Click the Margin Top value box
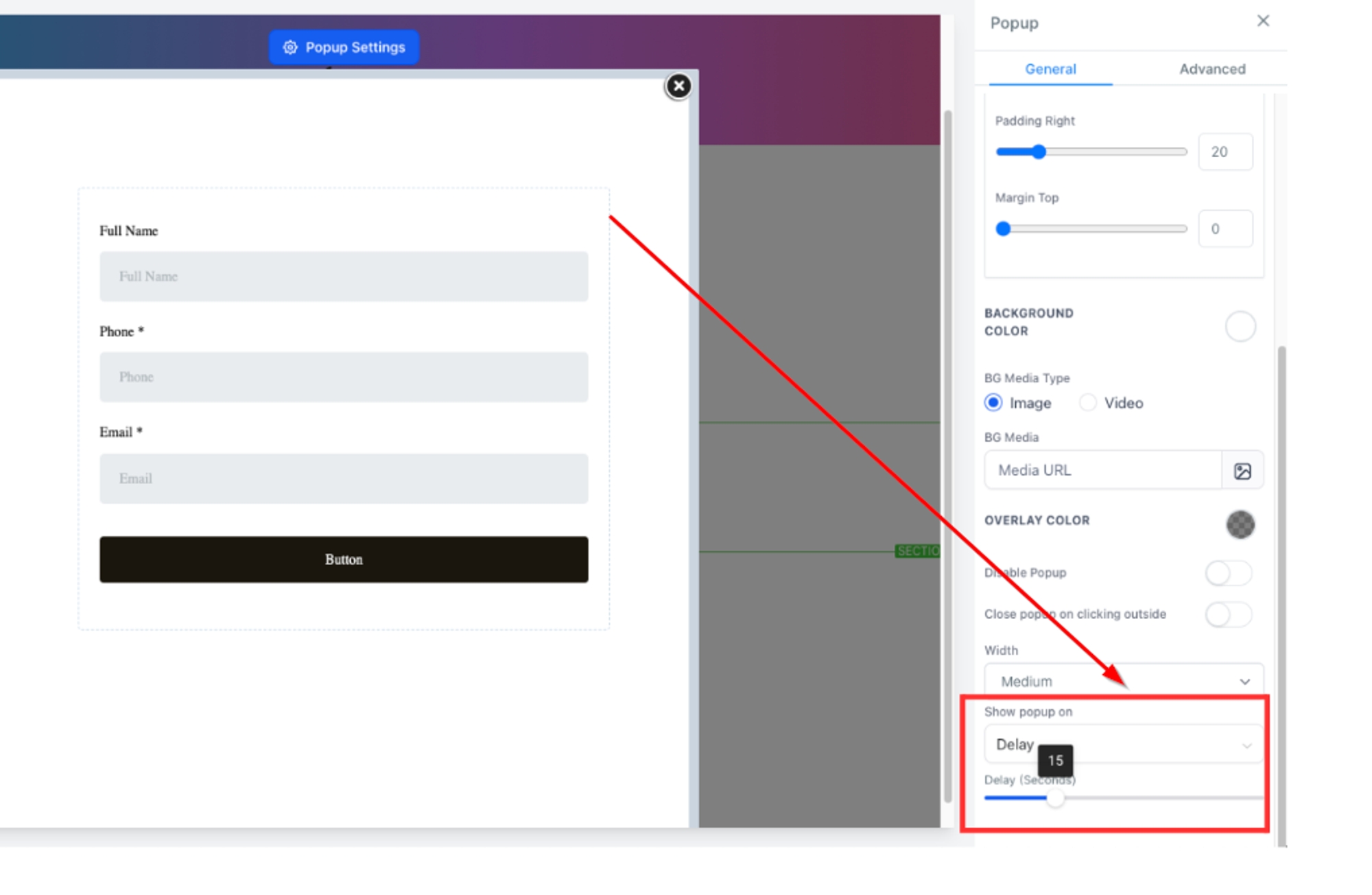Screen dimensions: 1372x895 tap(1225, 229)
